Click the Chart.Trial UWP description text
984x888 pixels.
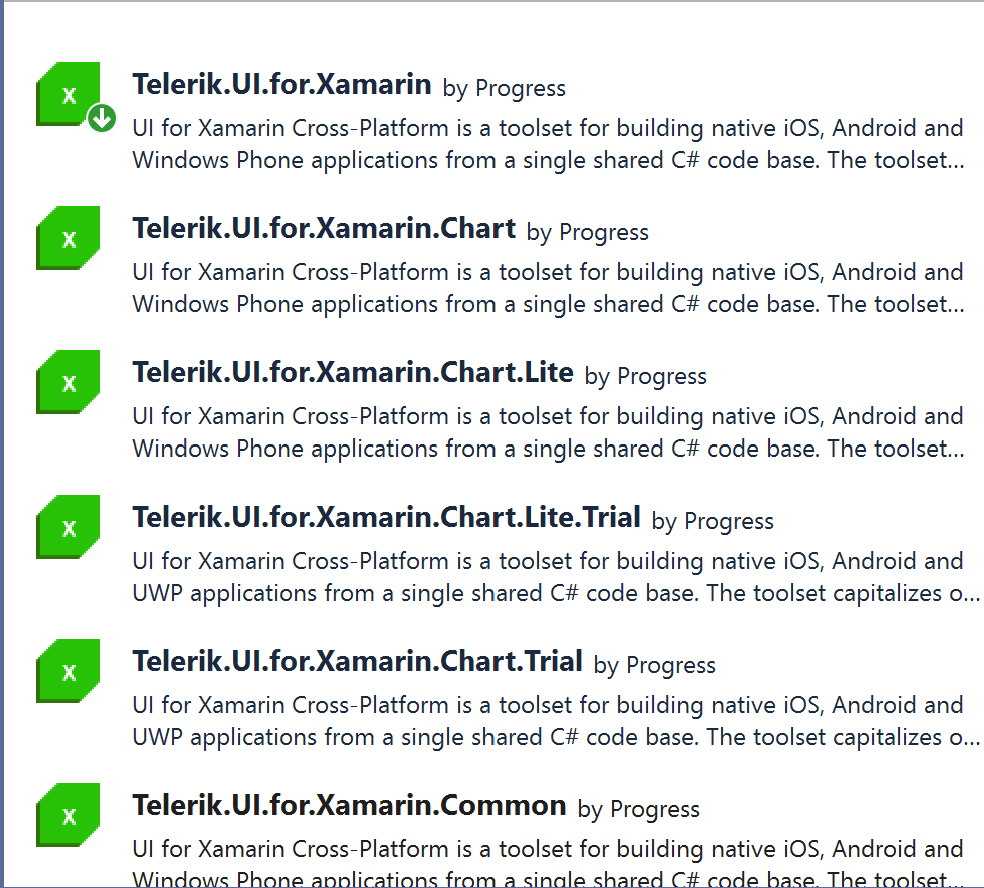(556, 720)
